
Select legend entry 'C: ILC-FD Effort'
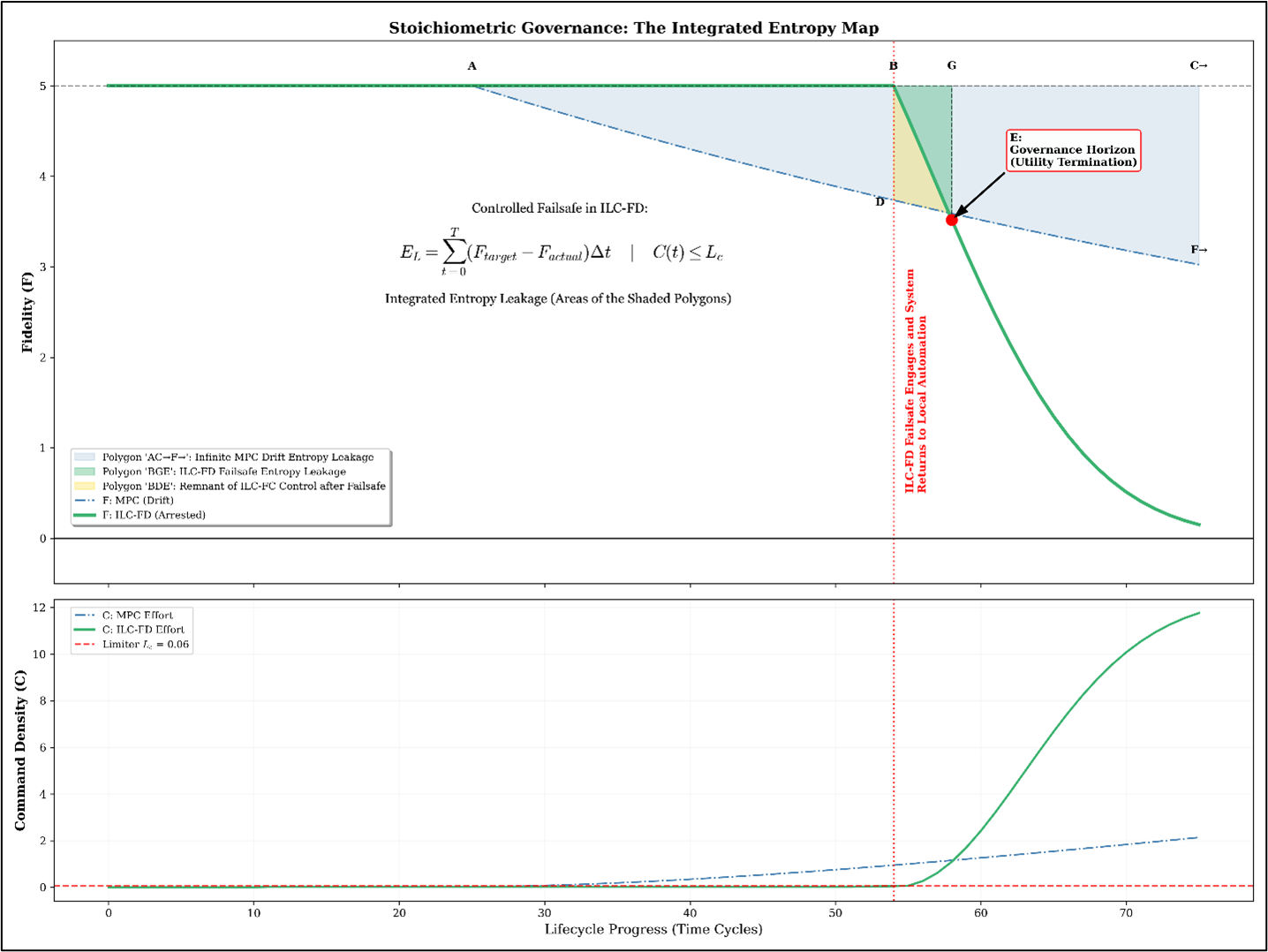point(143,630)
